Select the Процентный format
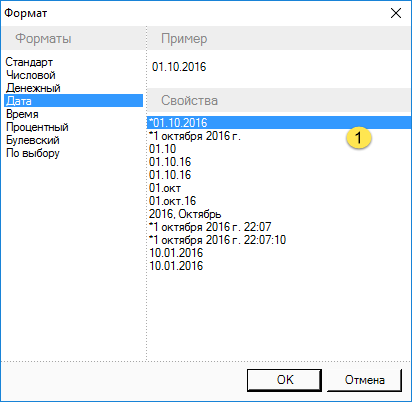412x402 pixels. click(37, 127)
